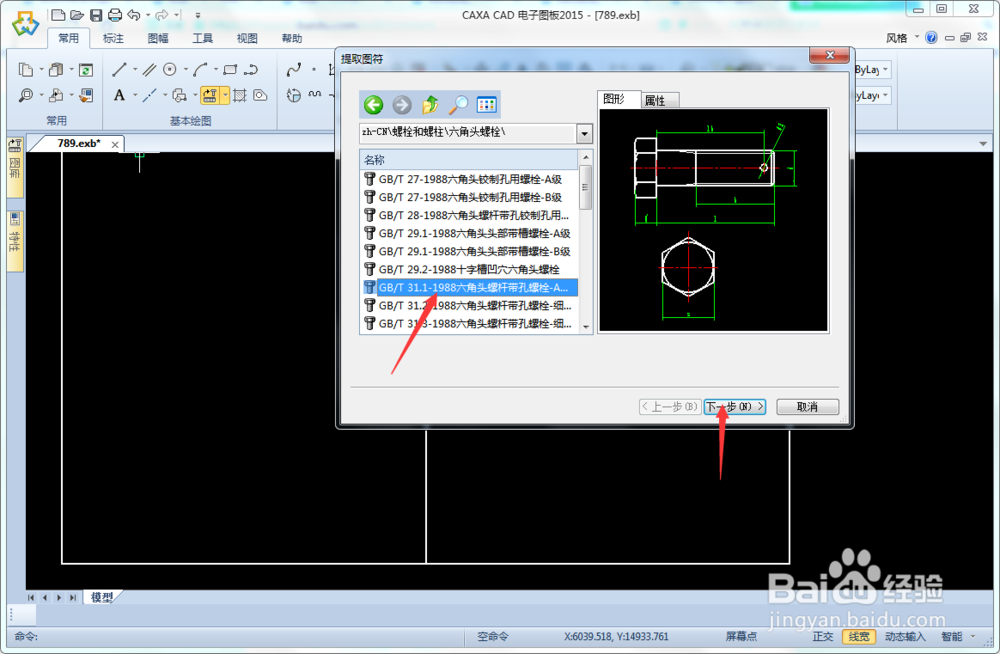Toggle 线宽 line width display
The image size is (1000, 654).
(x=859, y=636)
